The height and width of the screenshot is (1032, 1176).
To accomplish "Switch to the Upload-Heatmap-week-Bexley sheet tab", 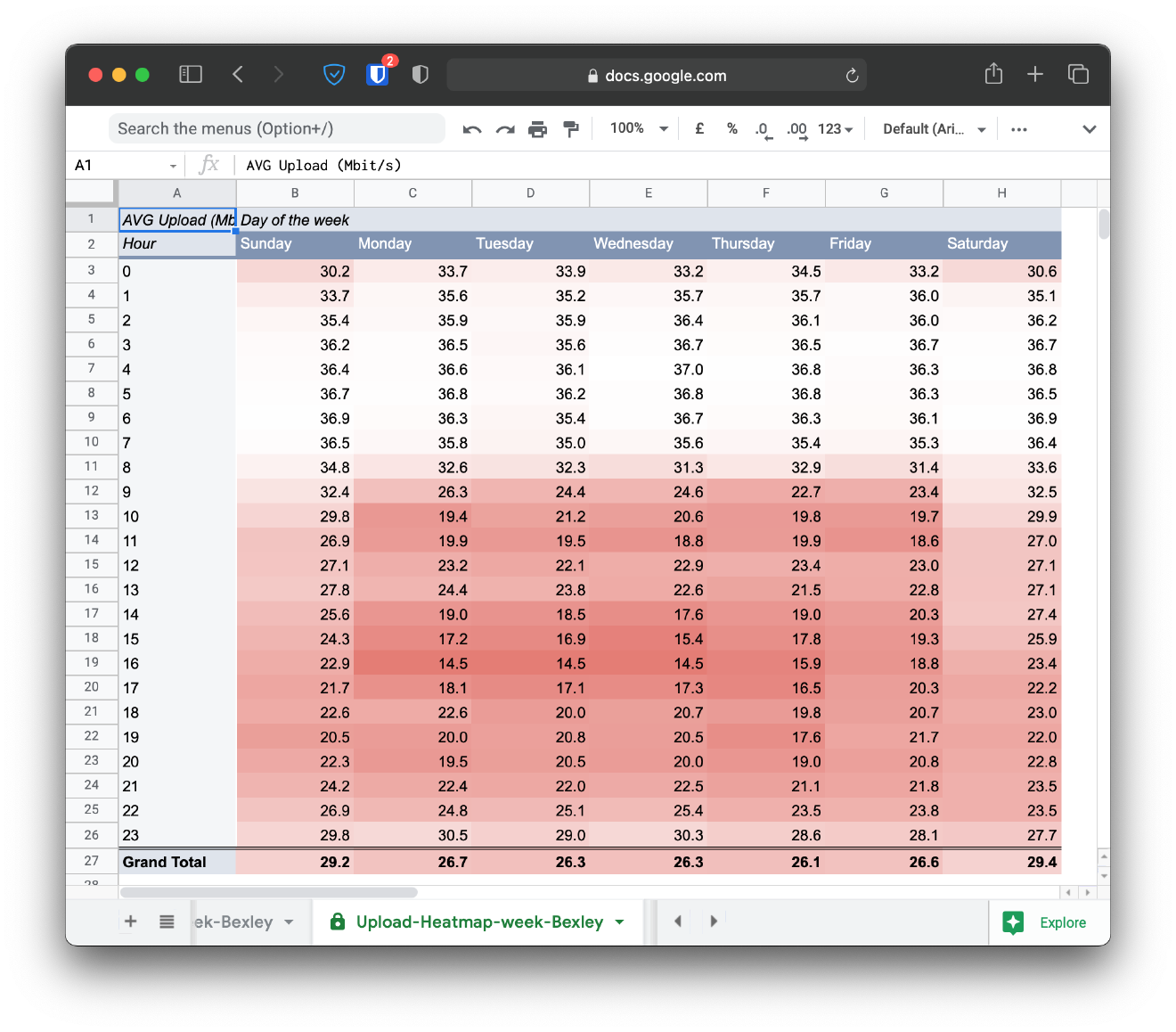I will 479,921.
